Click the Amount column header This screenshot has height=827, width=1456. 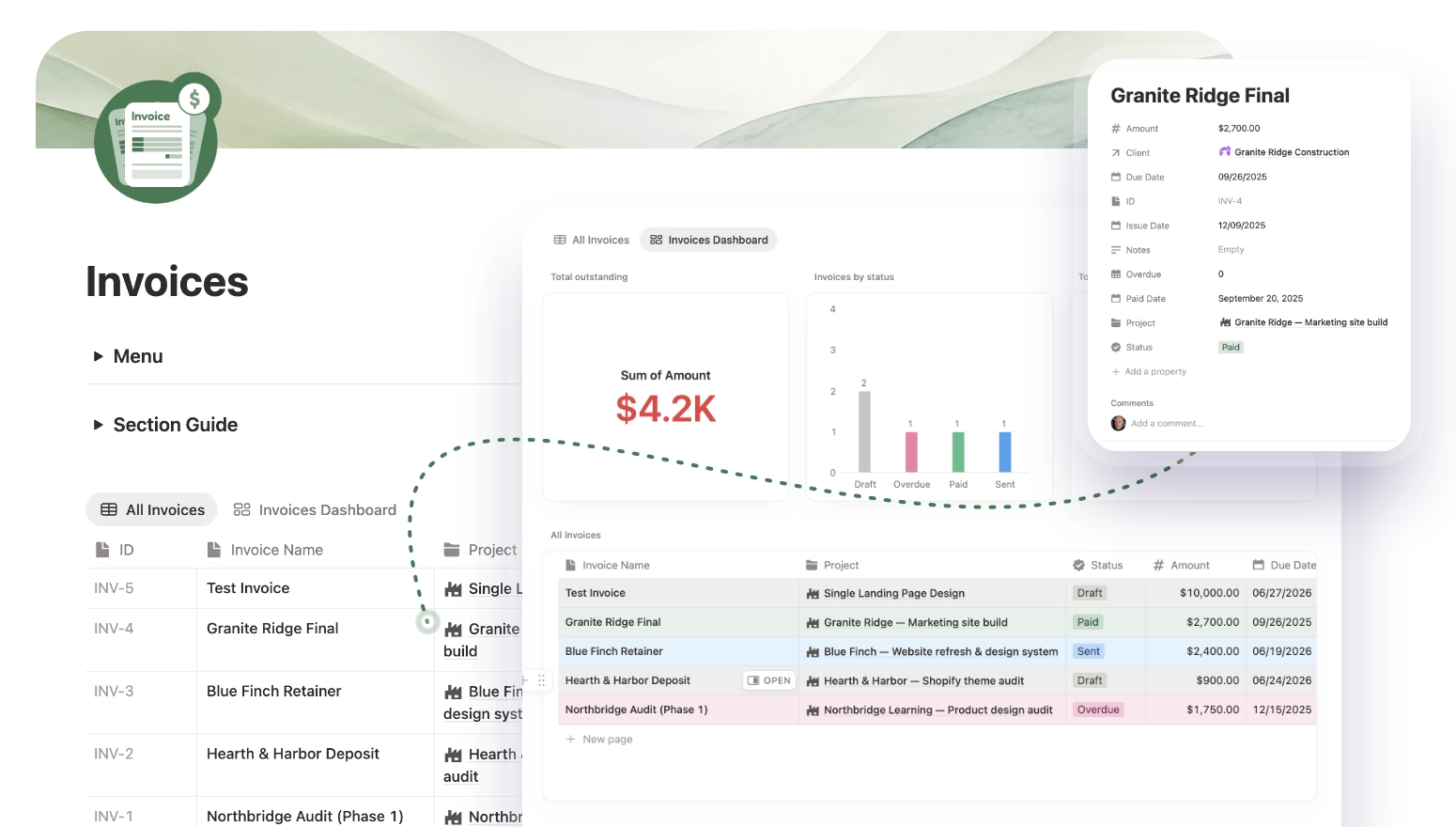[x=1182, y=565]
